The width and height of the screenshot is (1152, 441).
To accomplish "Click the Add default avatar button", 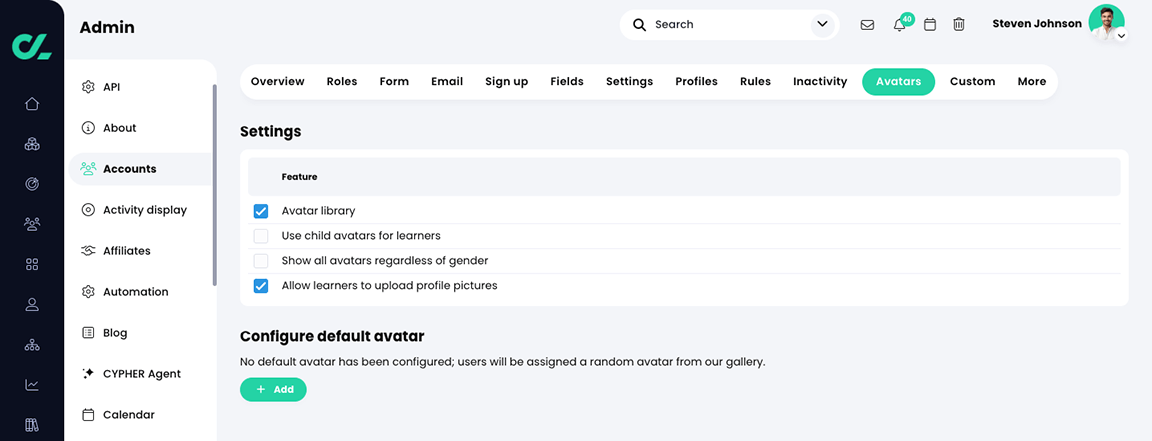I will (273, 390).
